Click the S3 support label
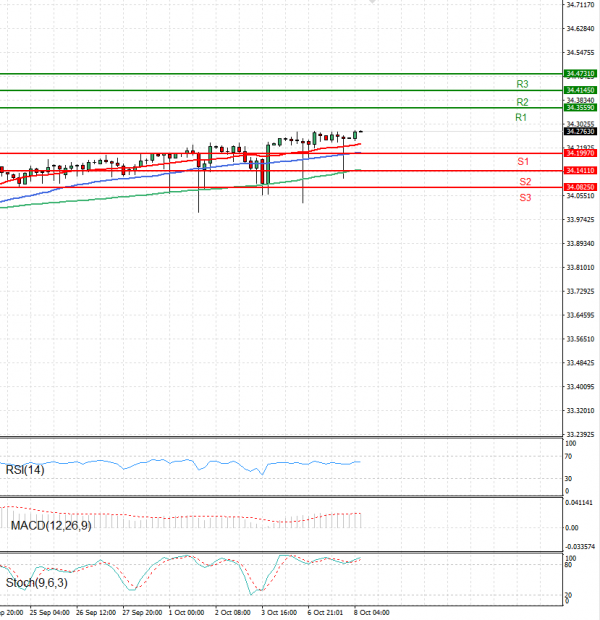The height and width of the screenshot is (620, 600). [525, 198]
